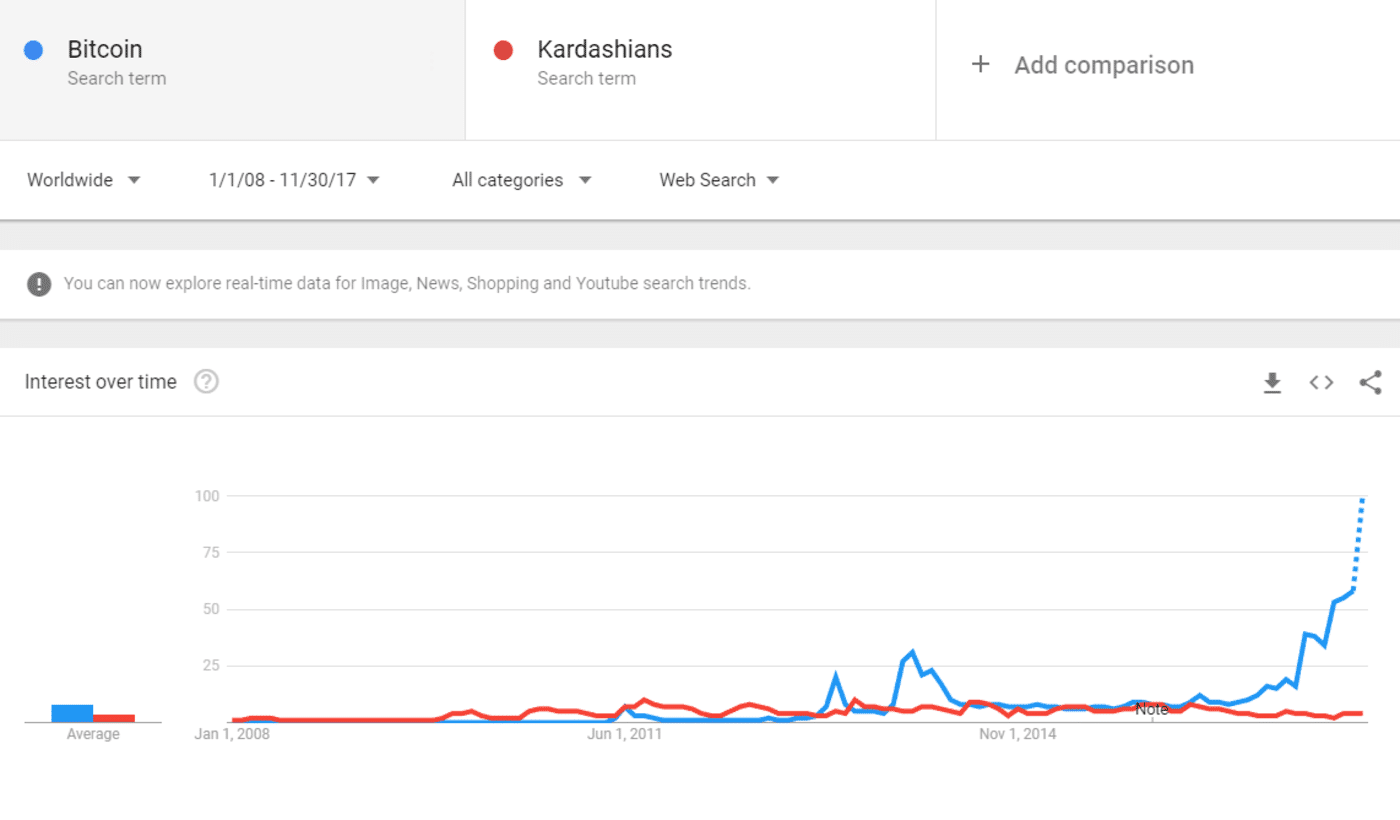Toggle Kardashians series via its average bar

[114, 717]
